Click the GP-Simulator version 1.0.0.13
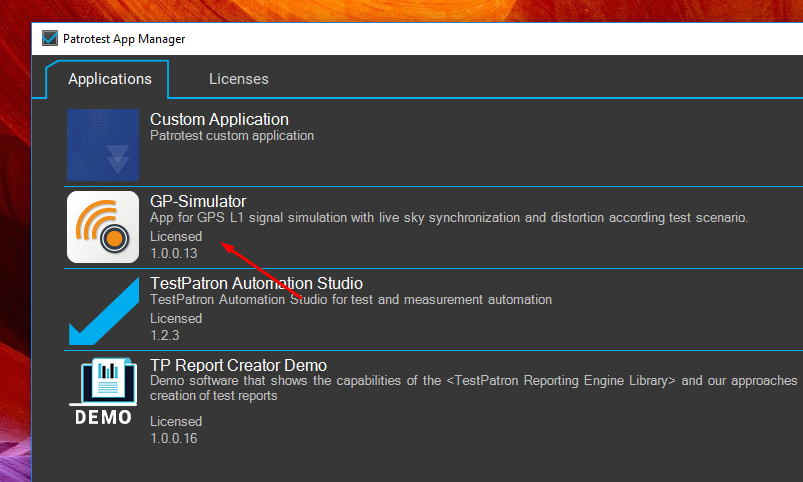The image size is (803, 482). pyautogui.click(x=173, y=254)
